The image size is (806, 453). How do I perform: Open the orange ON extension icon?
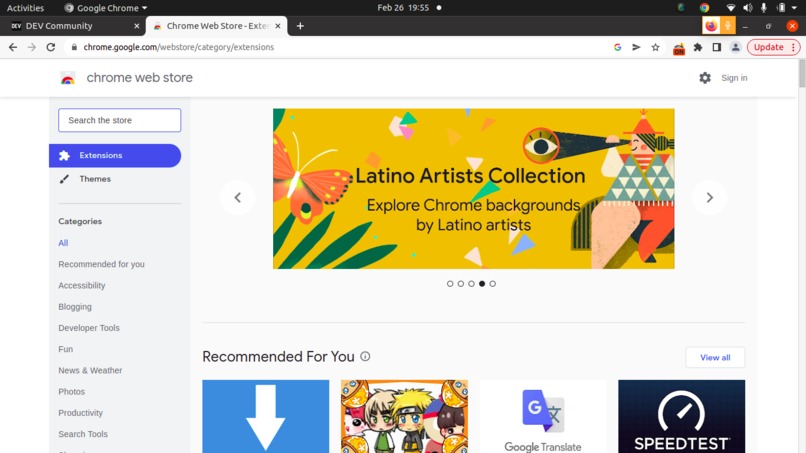click(x=679, y=48)
